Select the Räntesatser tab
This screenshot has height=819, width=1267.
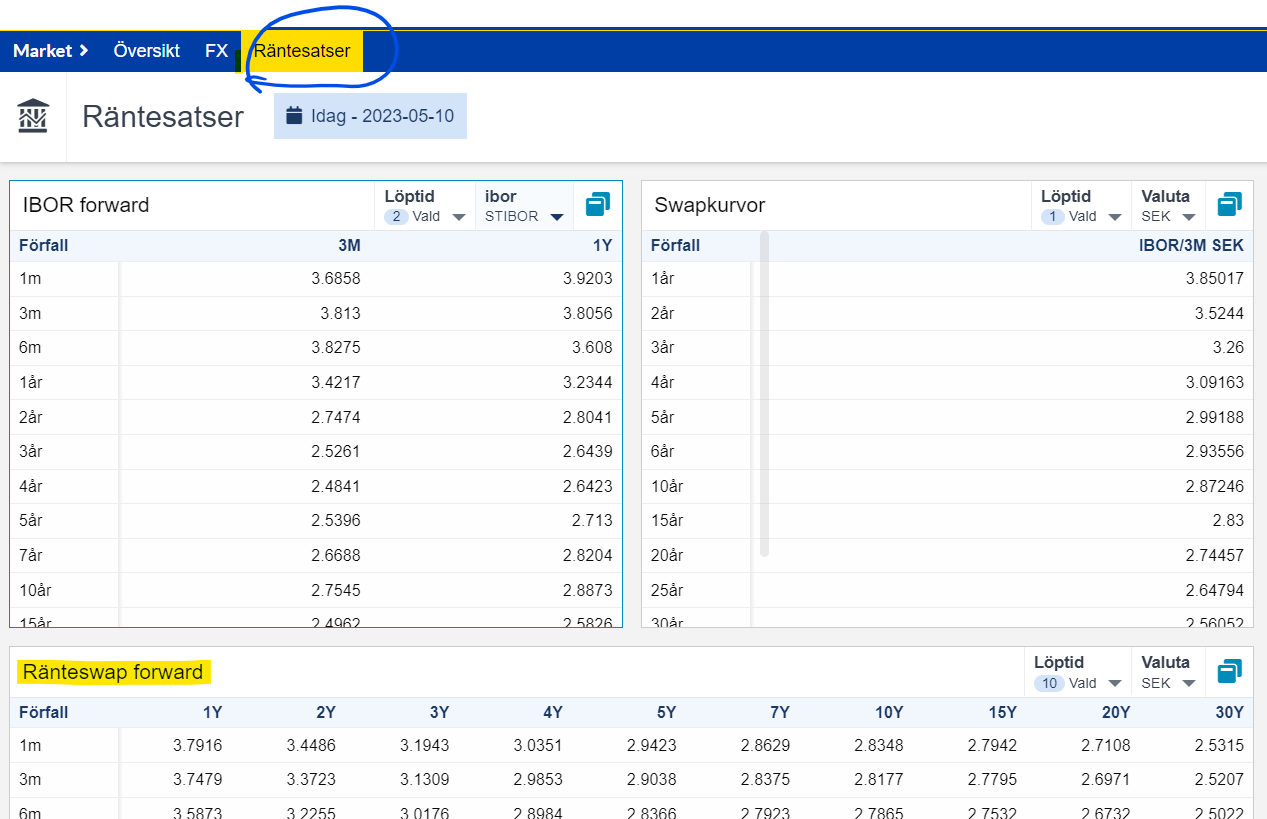(x=302, y=51)
